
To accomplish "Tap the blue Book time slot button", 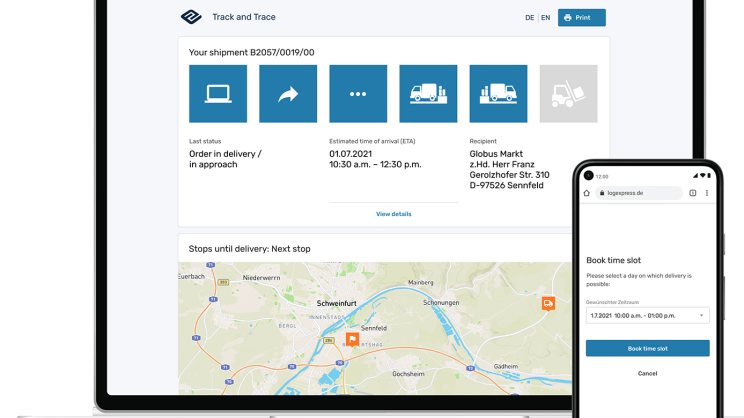I will pyautogui.click(x=647, y=348).
